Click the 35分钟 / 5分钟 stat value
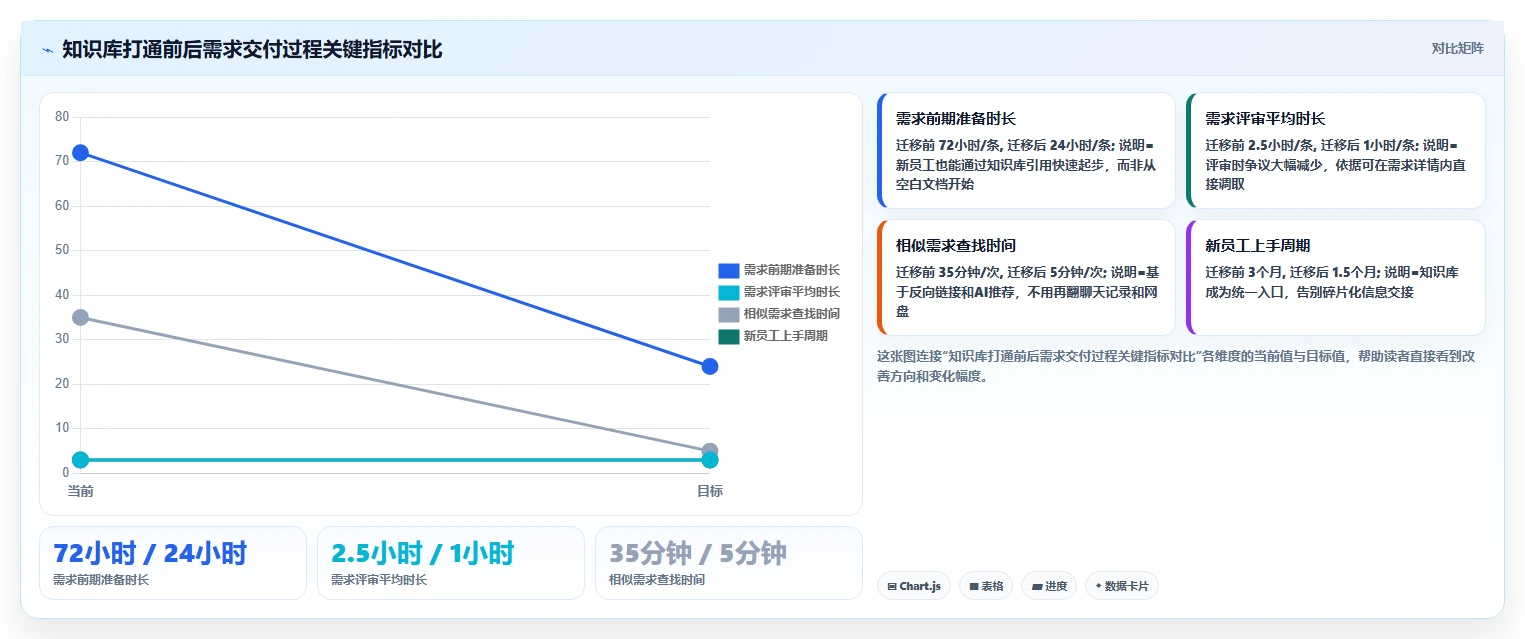 (x=698, y=553)
